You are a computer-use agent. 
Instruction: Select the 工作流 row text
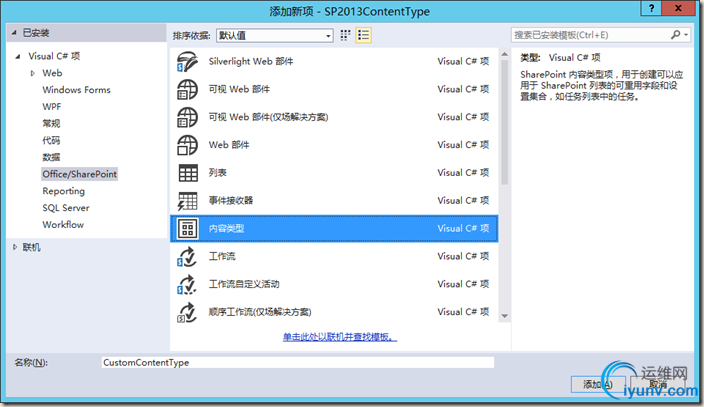pyautogui.click(x=222, y=257)
